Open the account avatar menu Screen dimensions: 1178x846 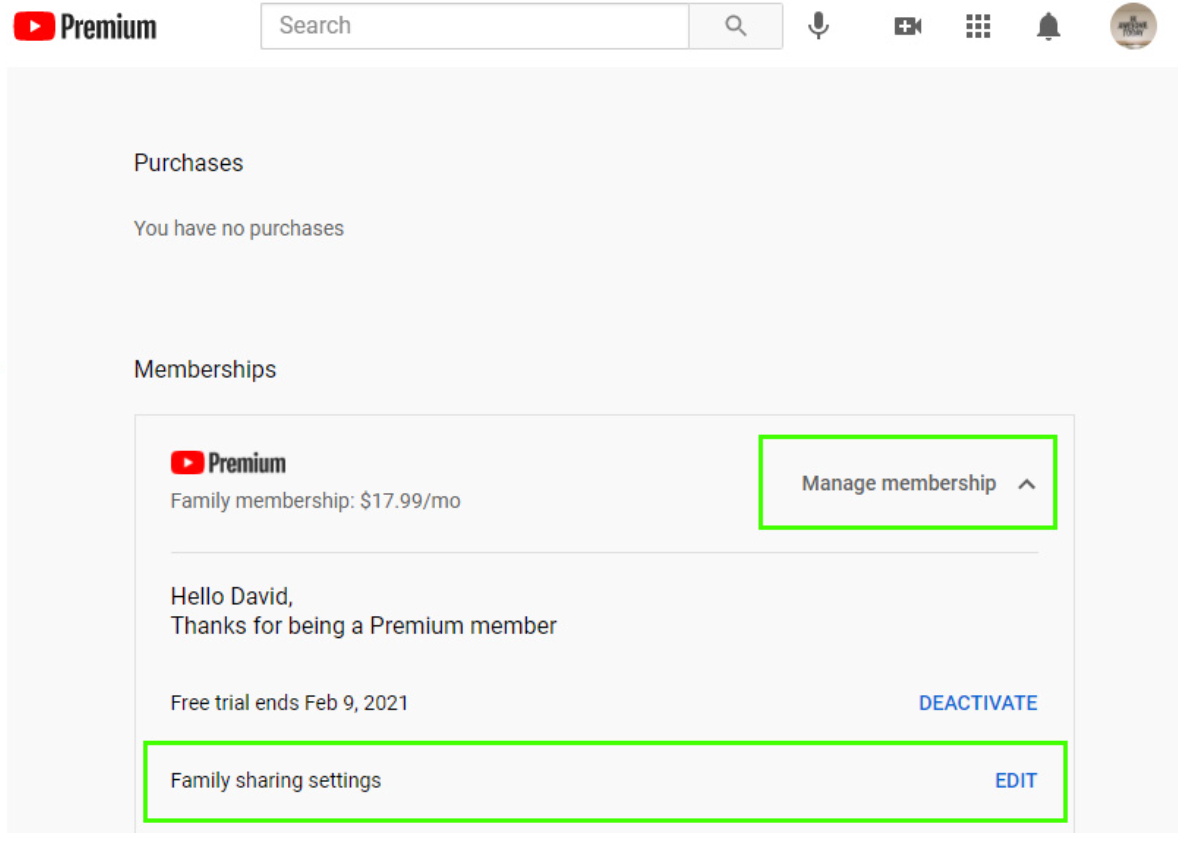coord(1133,26)
